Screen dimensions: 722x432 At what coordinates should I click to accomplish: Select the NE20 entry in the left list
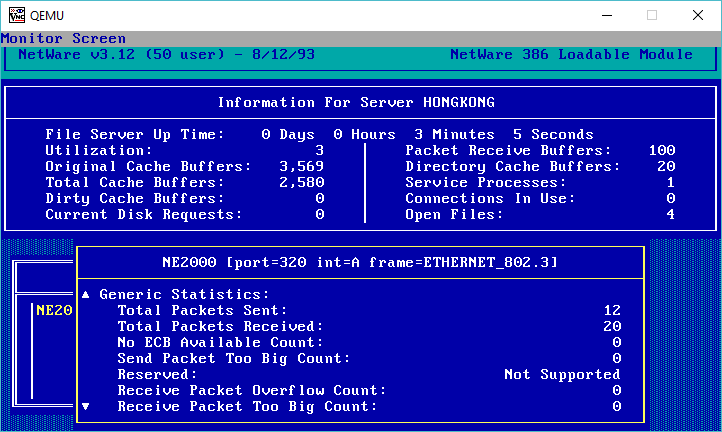click(54, 310)
